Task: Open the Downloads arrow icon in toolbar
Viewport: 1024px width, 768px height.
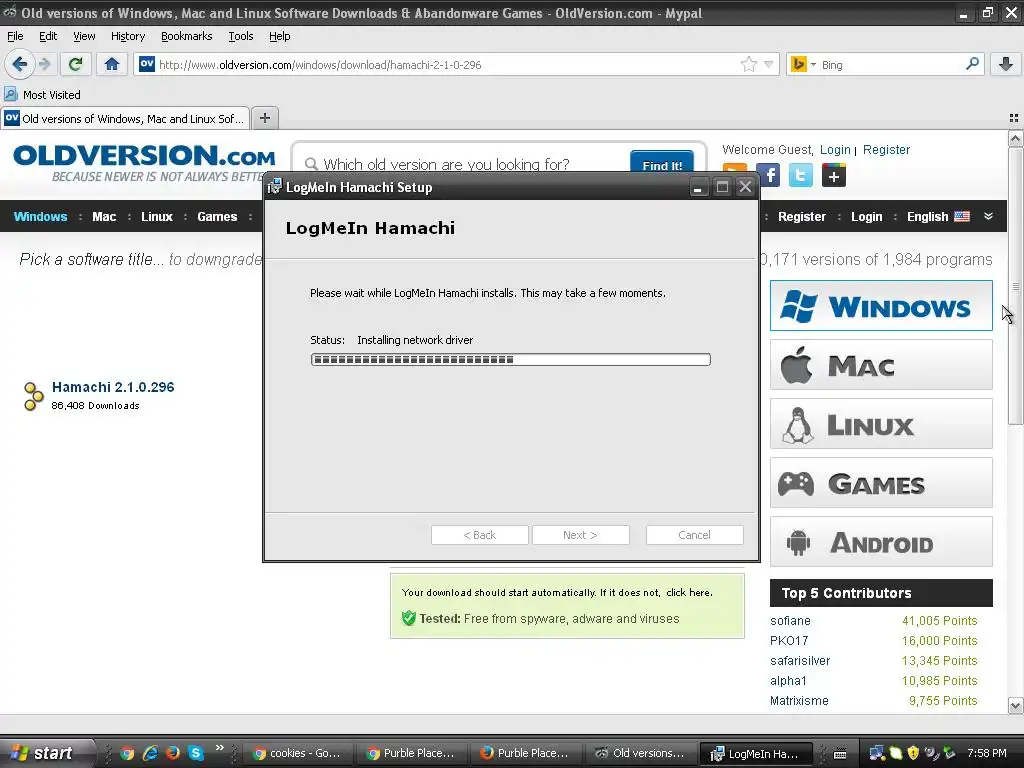Action: tap(1005, 64)
